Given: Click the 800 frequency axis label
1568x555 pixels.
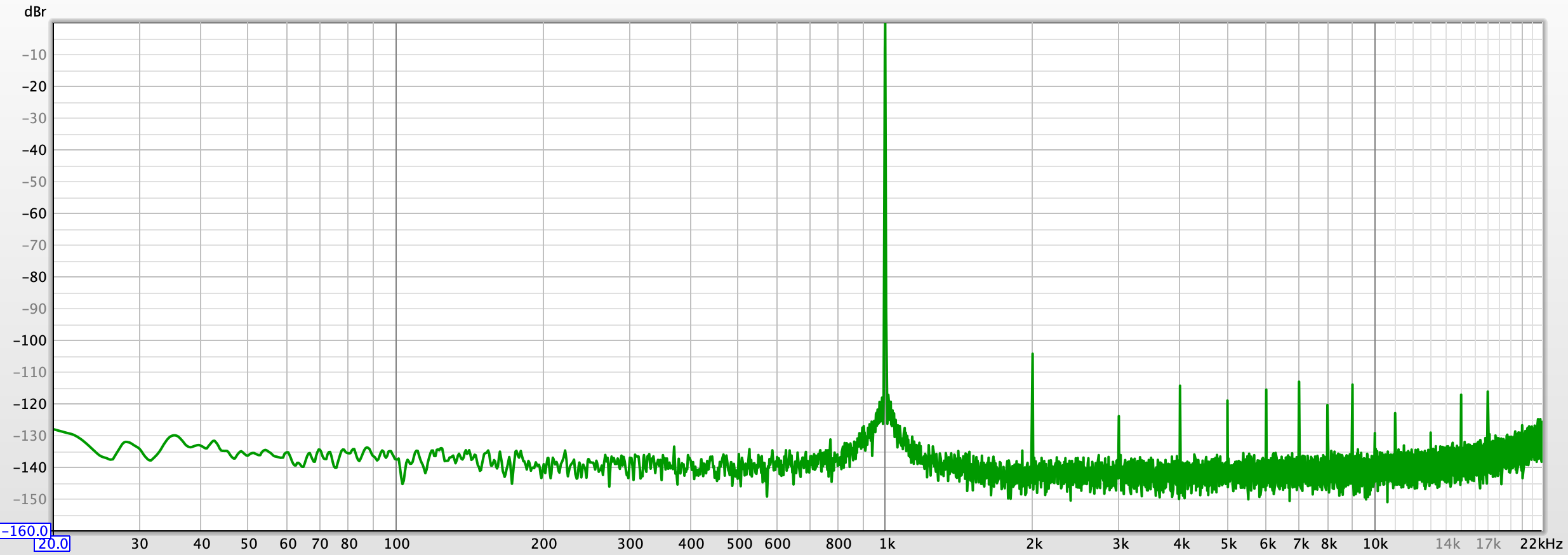Looking at the screenshot, I should [839, 544].
